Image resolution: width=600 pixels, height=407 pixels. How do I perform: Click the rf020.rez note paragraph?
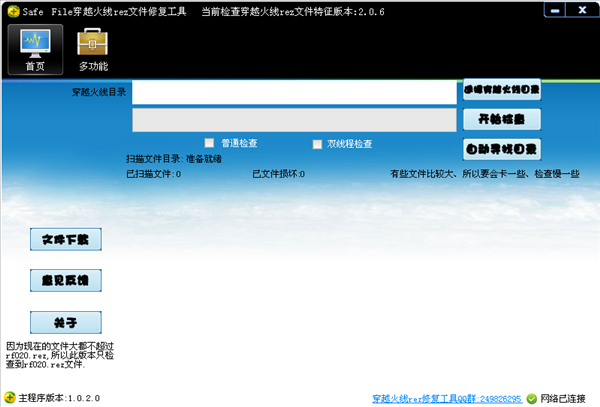(60, 355)
